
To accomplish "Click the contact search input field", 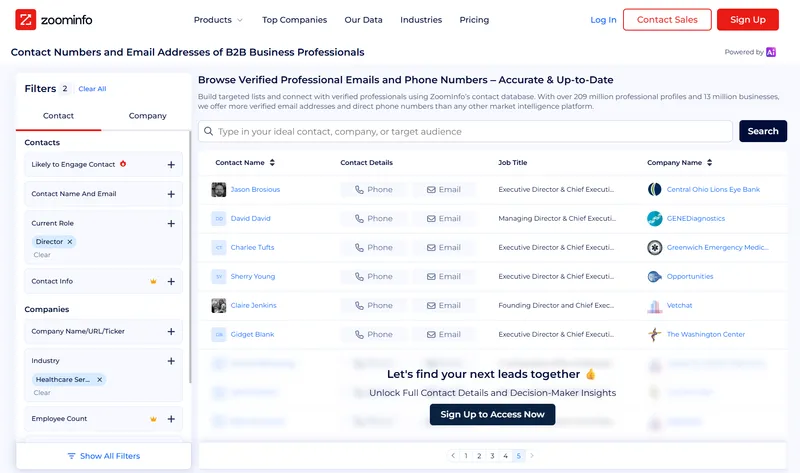I will pyautogui.click(x=470, y=131).
